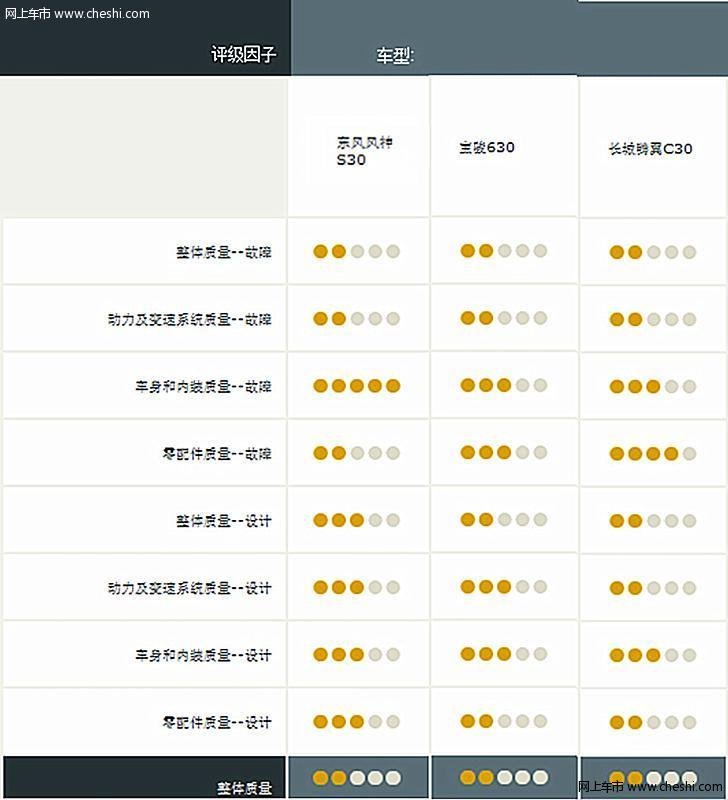Image resolution: width=728 pixels, height=800 pixels.
Task: Click C30 four-dot rating for 零配件质量--故障
Action: 653,454
